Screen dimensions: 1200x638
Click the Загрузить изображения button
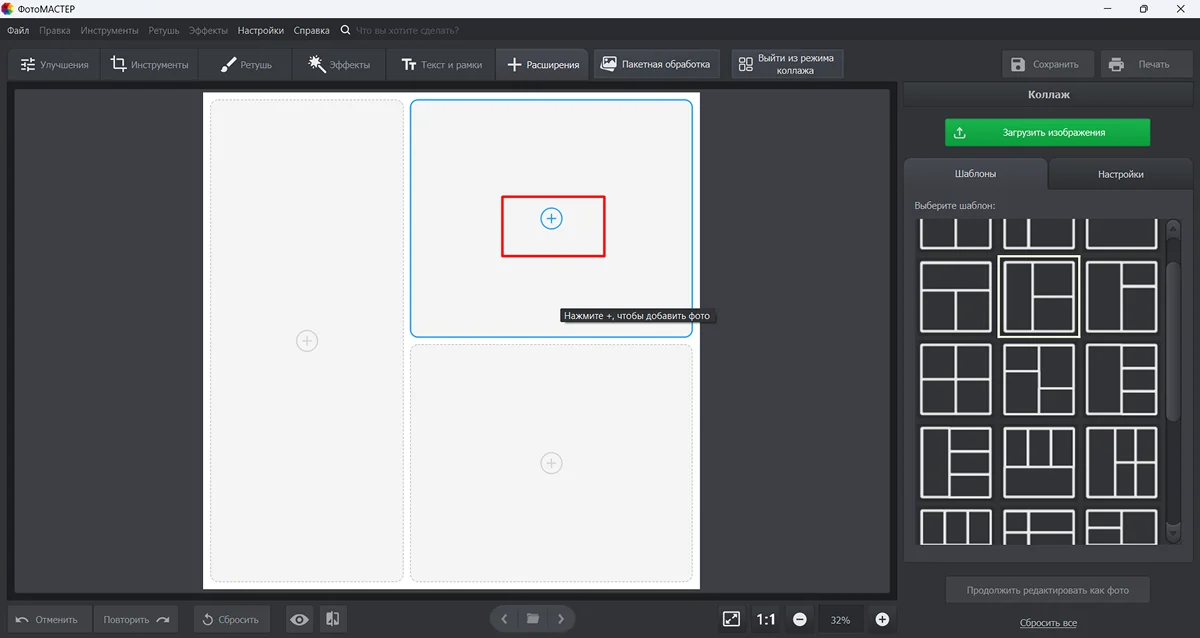pos(1047,132)
